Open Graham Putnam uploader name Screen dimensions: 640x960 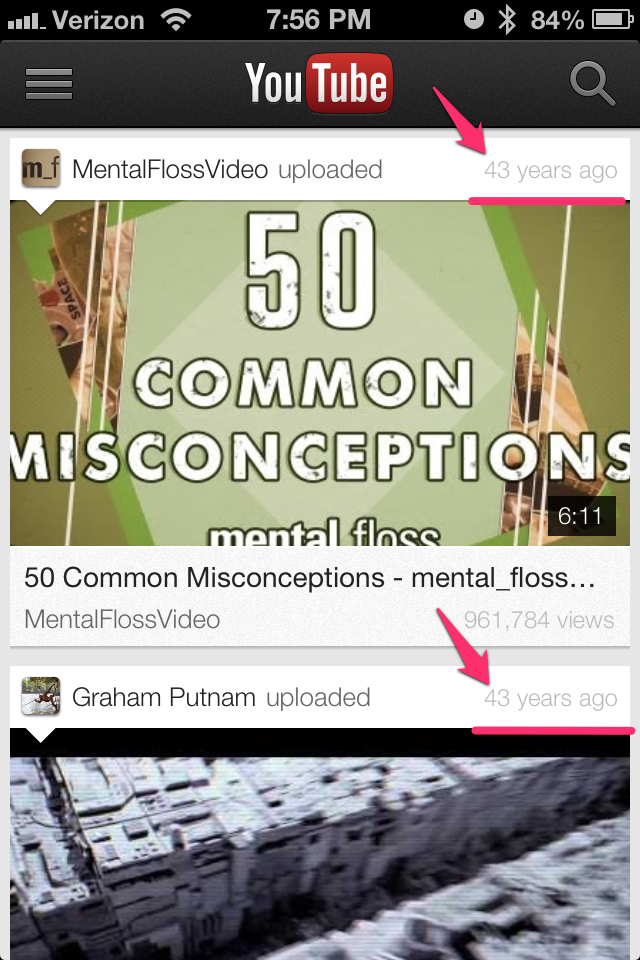[164, 697]
